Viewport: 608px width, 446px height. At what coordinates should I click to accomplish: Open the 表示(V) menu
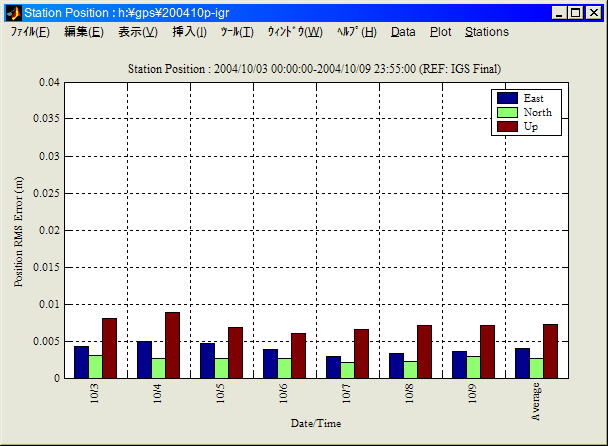pos(138,32)
